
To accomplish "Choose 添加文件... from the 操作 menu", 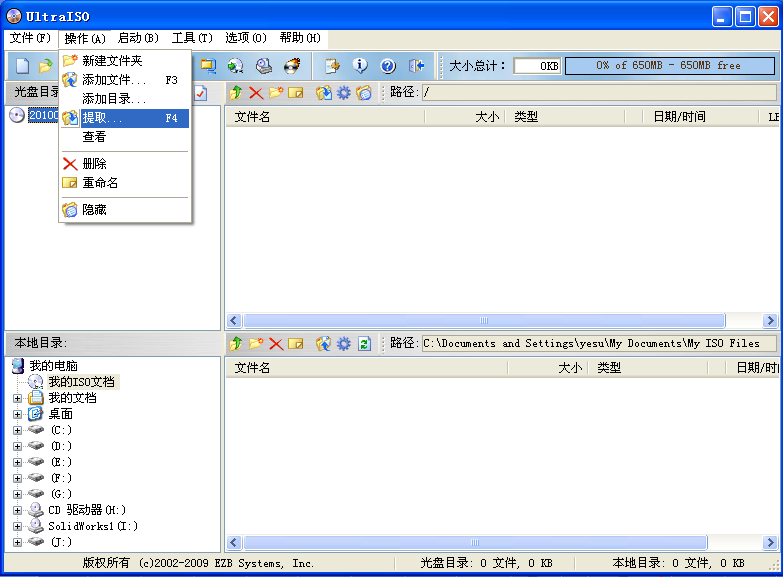I will (x=125, y=80).
